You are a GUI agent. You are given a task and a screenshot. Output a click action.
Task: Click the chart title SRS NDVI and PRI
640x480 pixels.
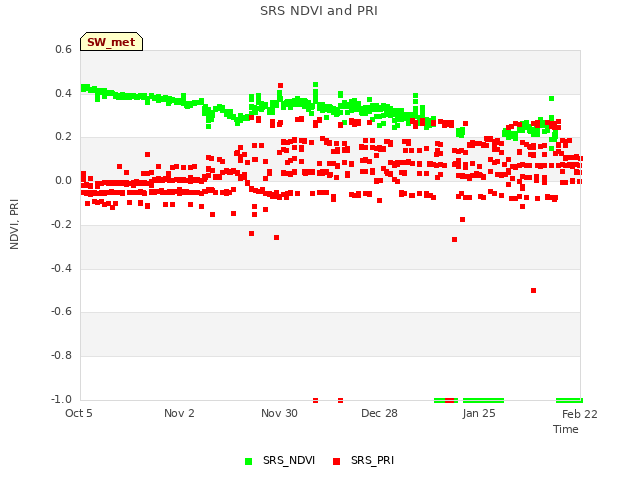pos(319,11)
